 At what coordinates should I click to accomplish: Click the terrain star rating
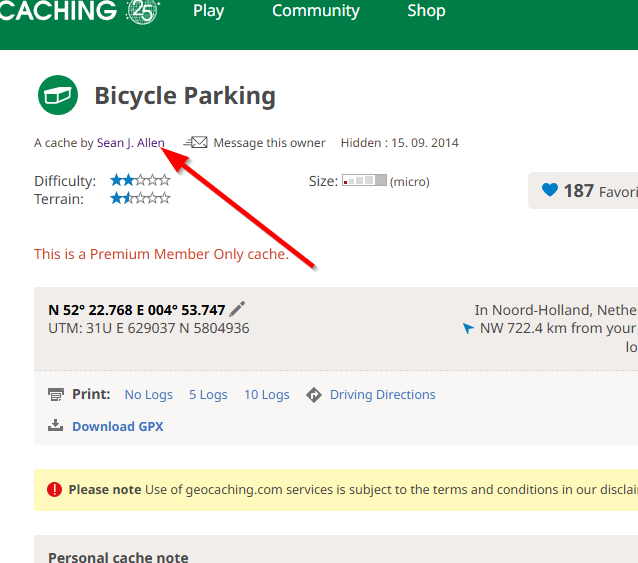[x=140, y=199]
